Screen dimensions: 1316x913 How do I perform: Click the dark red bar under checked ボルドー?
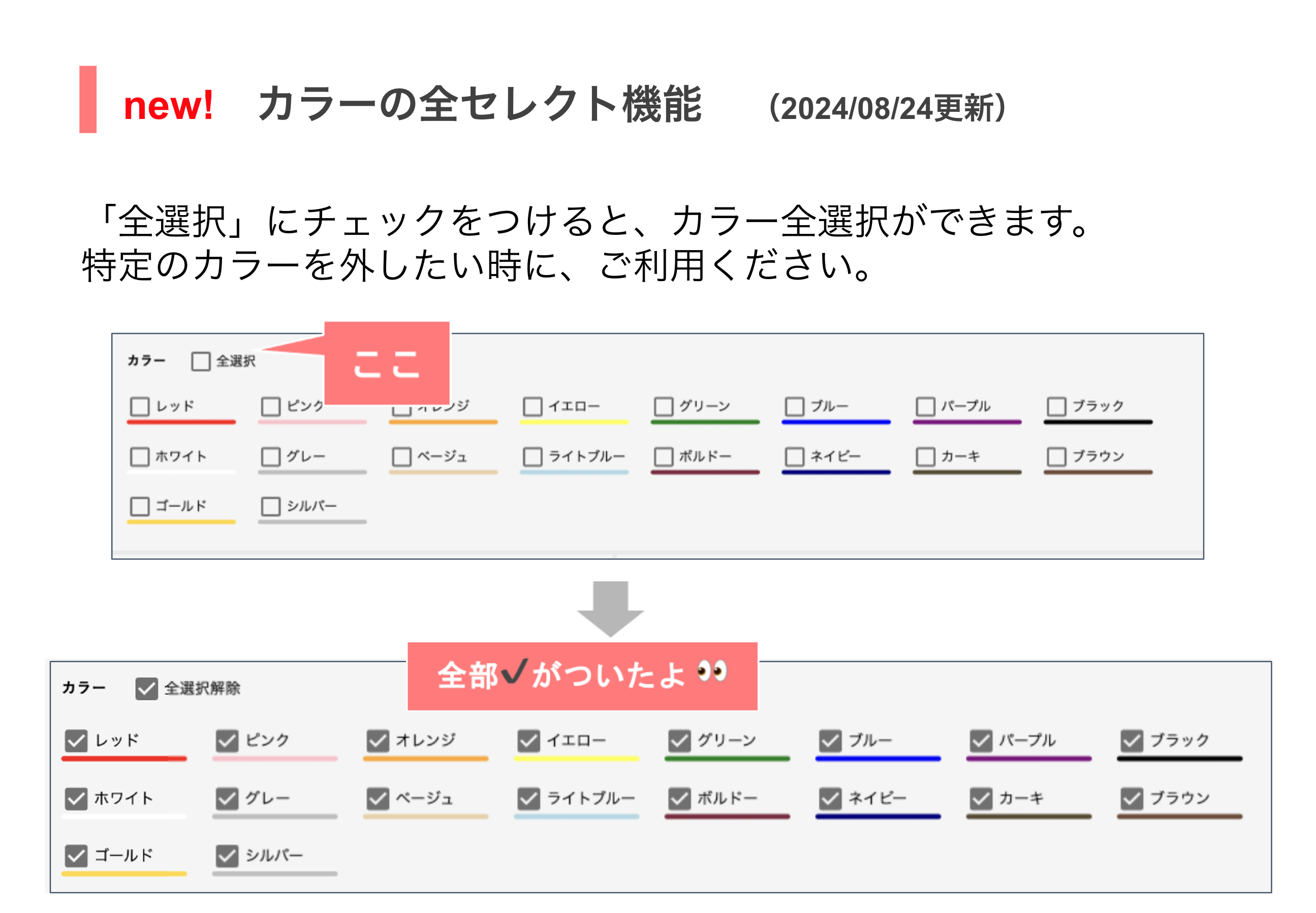click(727, 817)
